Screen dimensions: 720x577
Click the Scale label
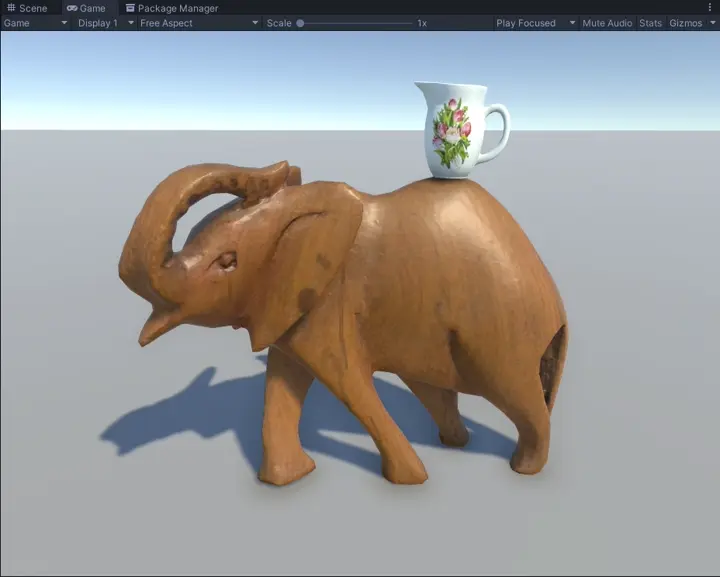coord(279,23)
